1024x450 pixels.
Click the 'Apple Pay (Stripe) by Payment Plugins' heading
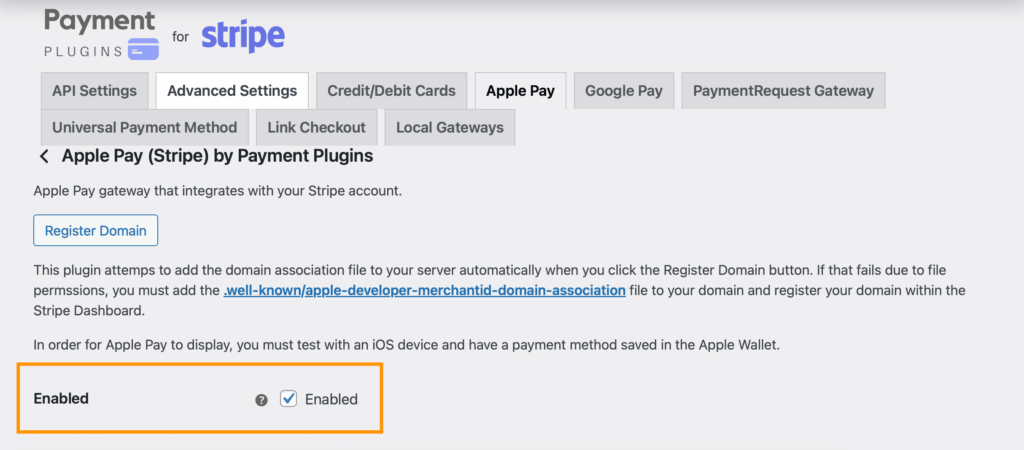click(x=217, y=156)
